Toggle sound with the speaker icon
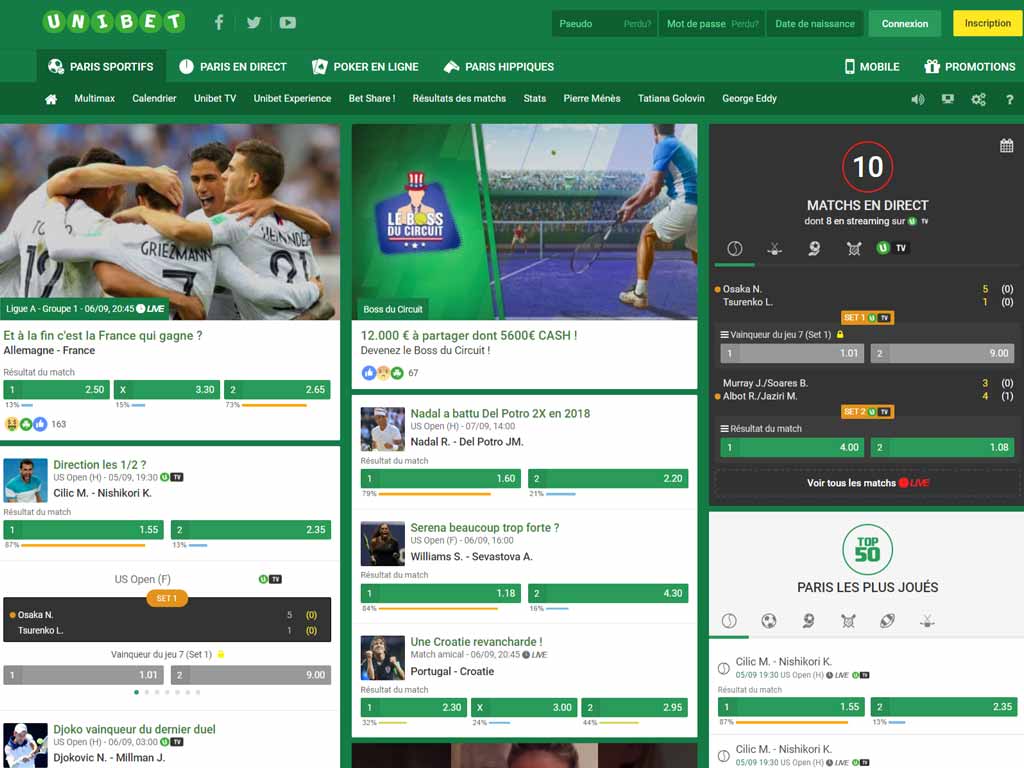Screen dimensions: 1024x768 (918, 99)
